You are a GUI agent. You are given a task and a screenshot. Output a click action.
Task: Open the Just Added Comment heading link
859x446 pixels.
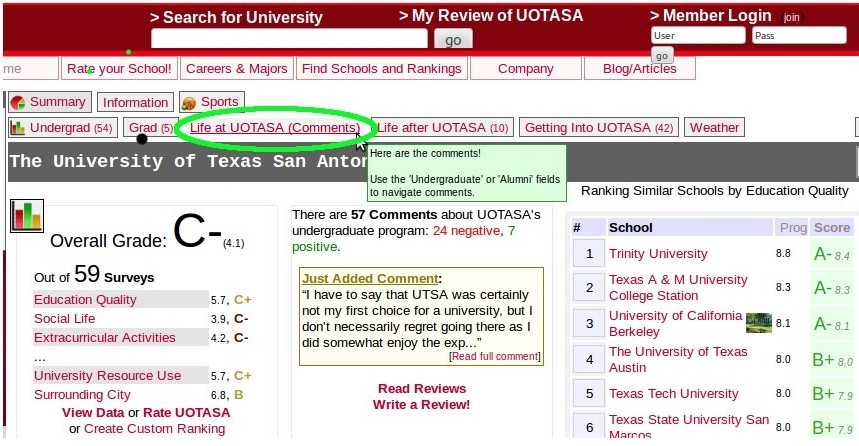[370, 278]
